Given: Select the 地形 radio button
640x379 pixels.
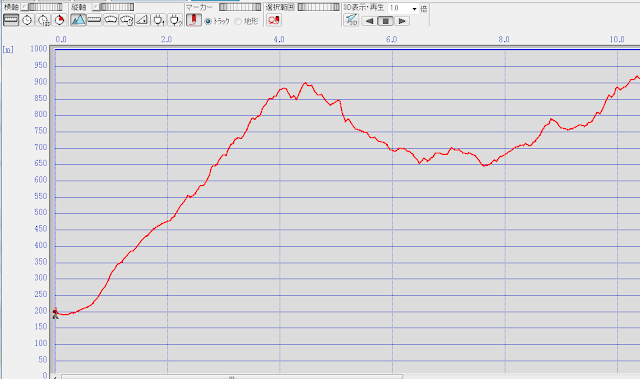Looking at the screenshot, I should (238, 21).
